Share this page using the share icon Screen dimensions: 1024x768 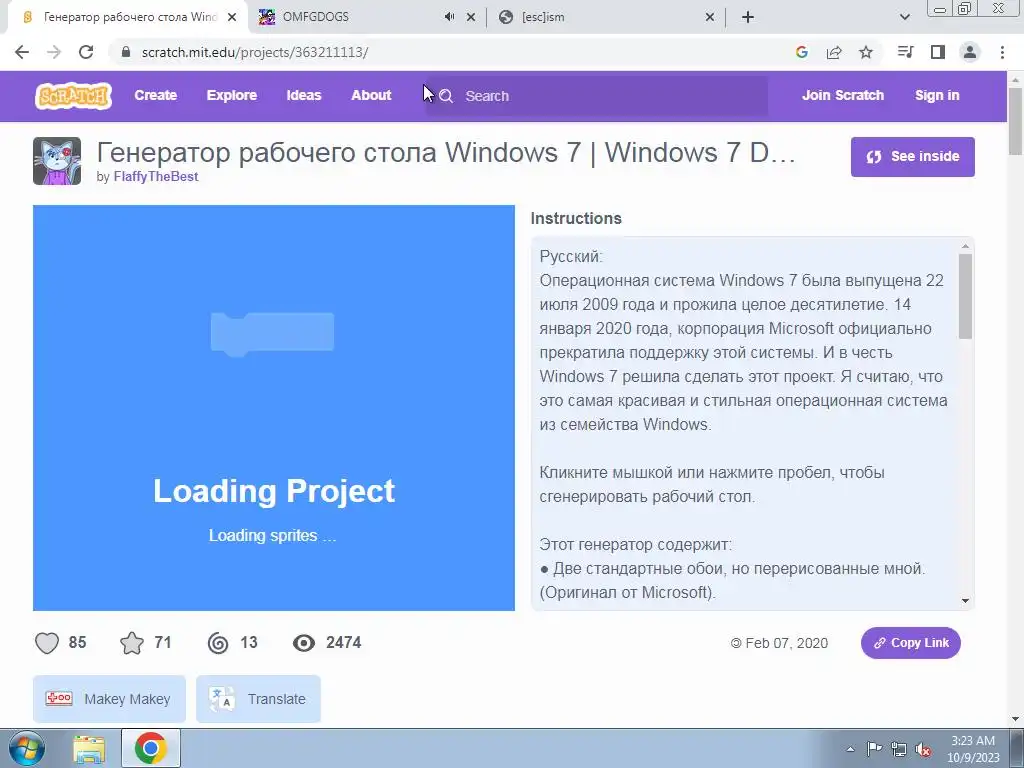click(x=834, y=52)
